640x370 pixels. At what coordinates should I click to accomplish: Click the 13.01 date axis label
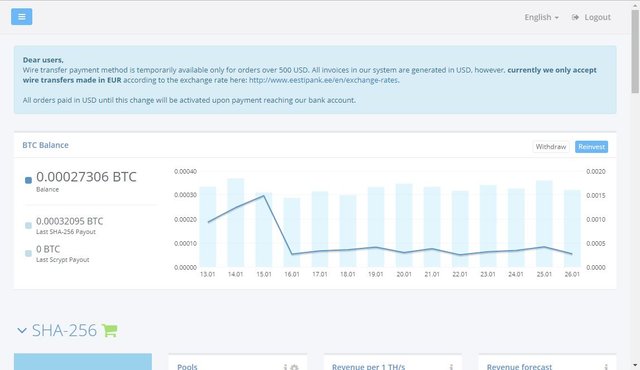(207, 274)
